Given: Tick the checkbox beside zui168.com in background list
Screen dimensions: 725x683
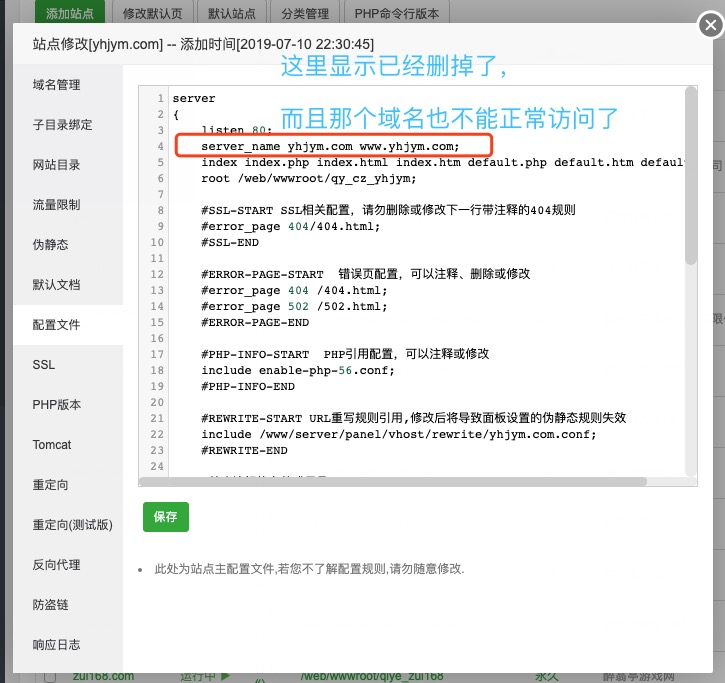Looking at the screenshot, I should 50,677.
